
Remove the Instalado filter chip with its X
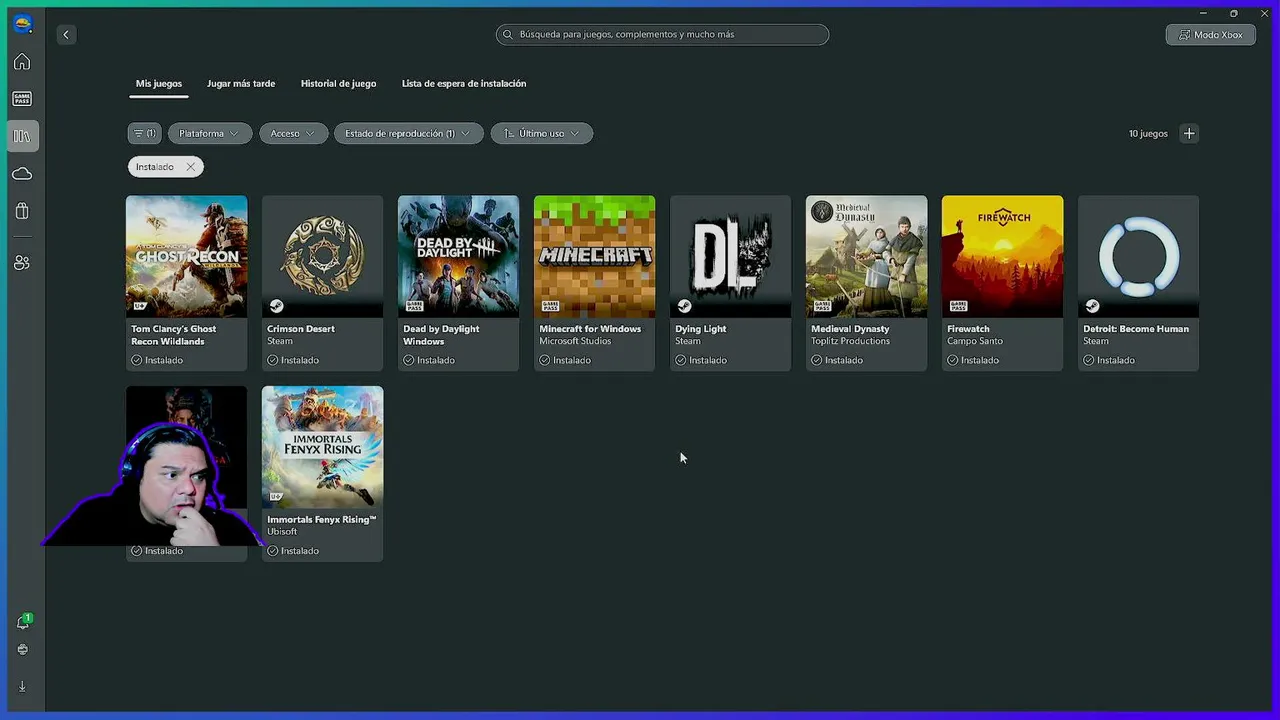click(x=190, y=167)
